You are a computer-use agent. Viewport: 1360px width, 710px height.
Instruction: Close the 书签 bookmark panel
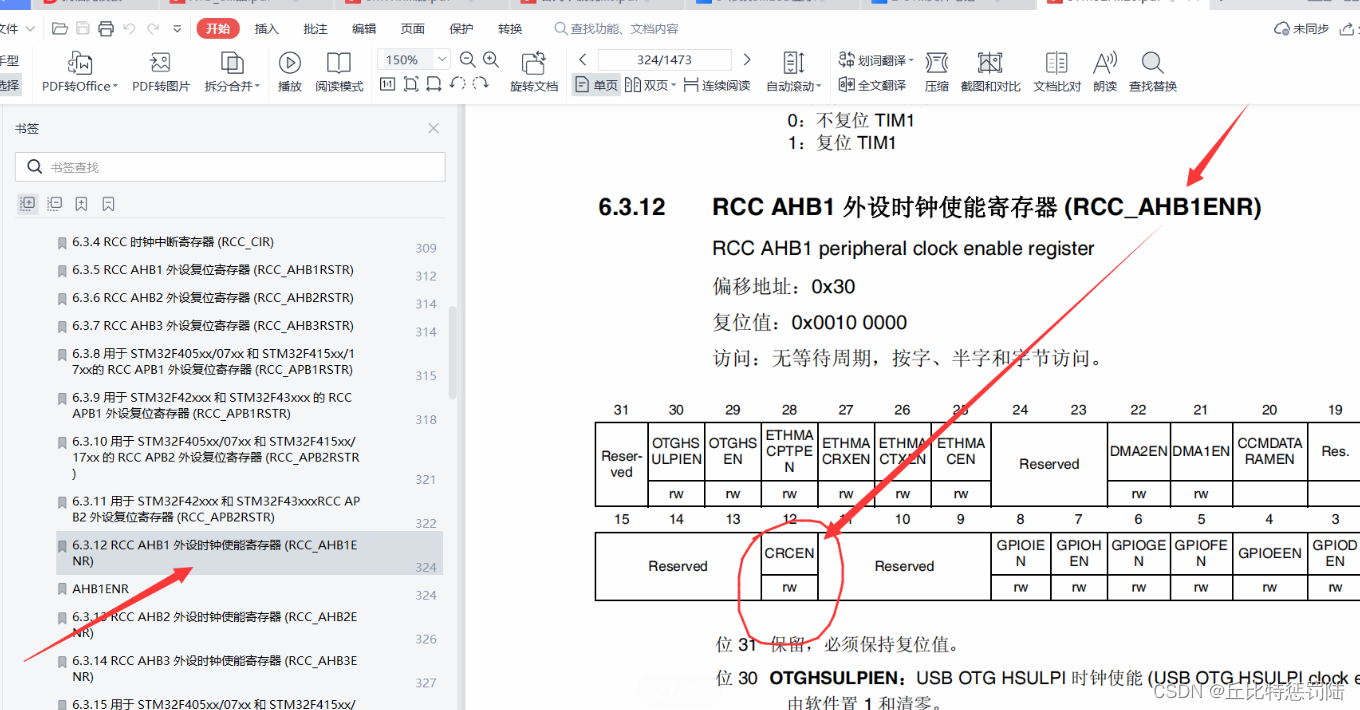(433, 128)
